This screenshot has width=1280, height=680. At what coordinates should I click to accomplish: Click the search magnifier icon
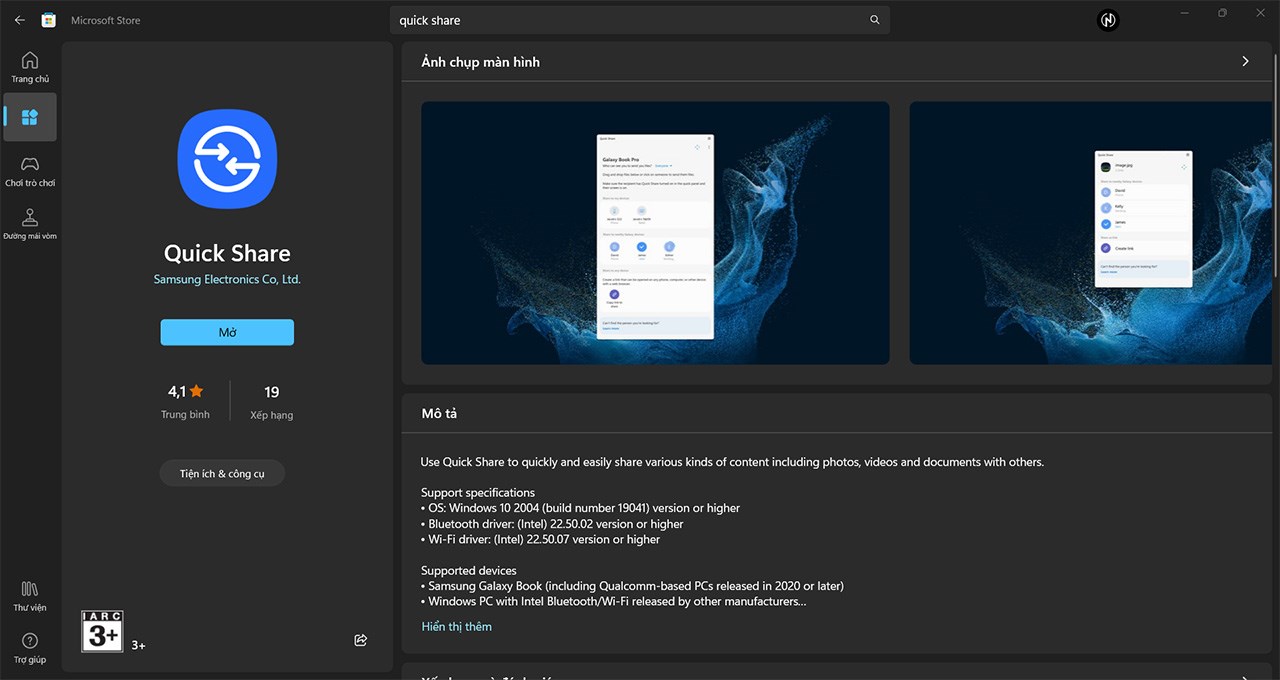874,19
